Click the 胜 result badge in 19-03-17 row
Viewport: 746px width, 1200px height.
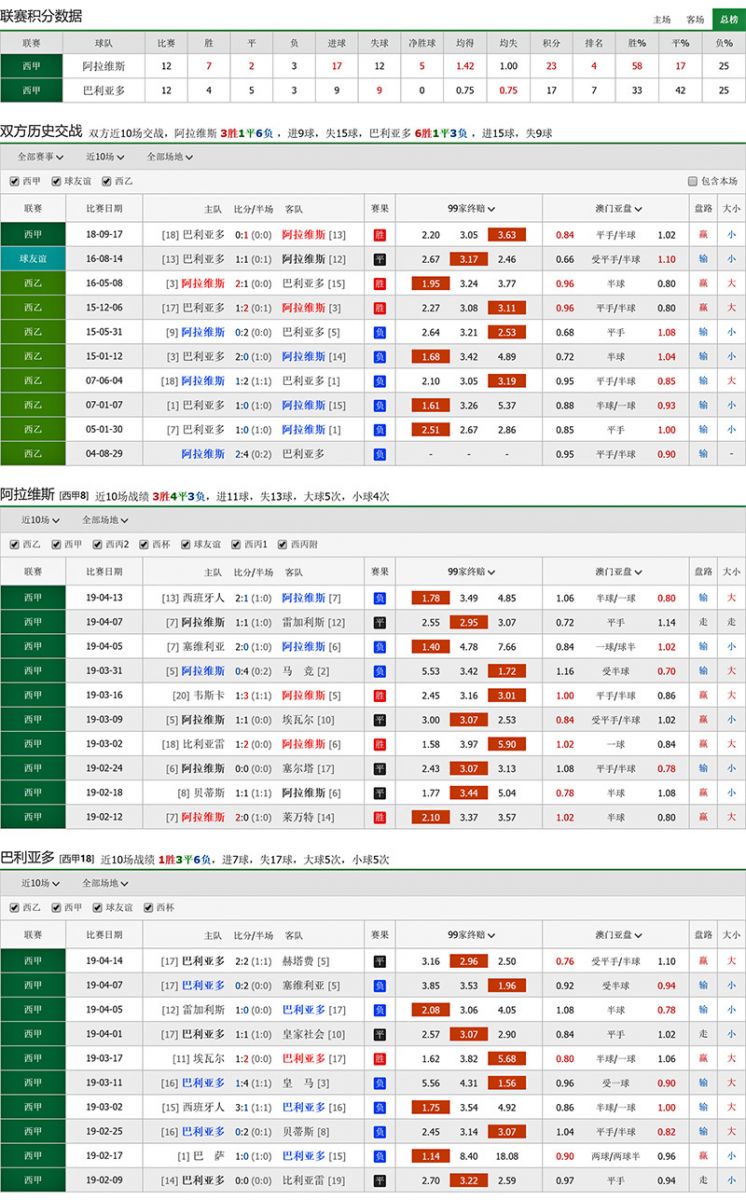coord(379,1058)
